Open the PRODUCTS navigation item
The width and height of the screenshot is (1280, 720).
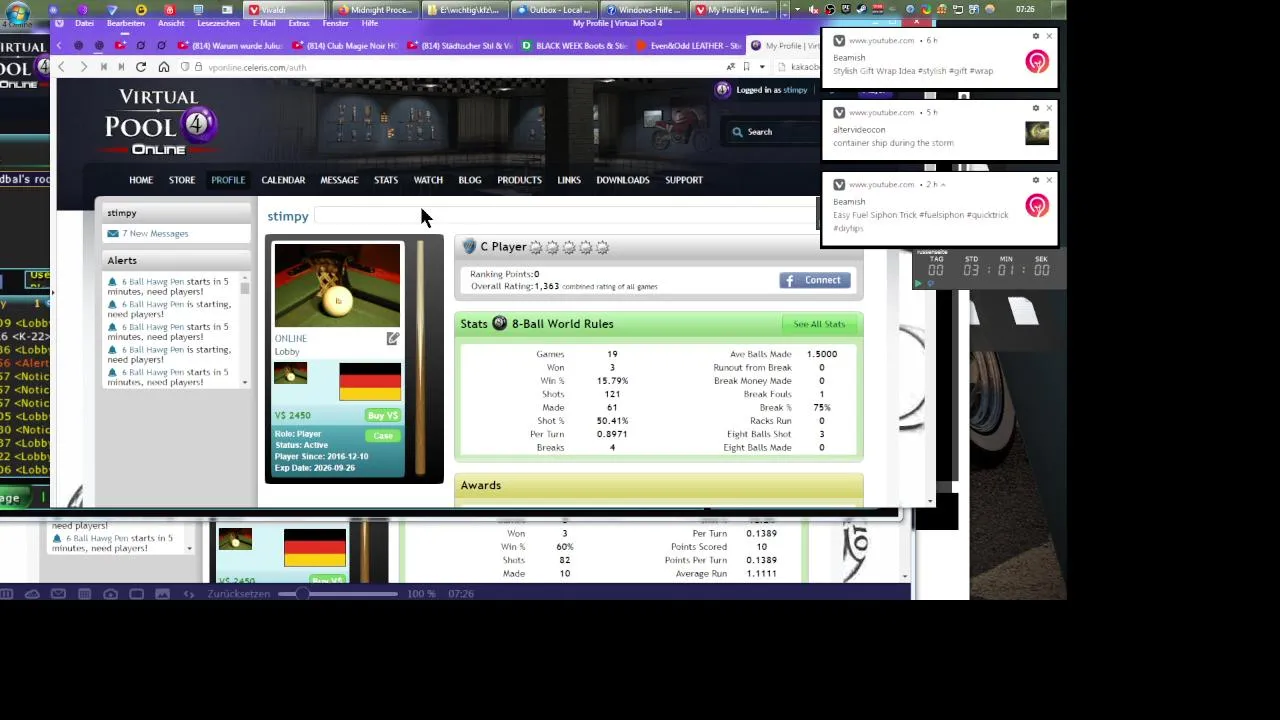(519, 180)
